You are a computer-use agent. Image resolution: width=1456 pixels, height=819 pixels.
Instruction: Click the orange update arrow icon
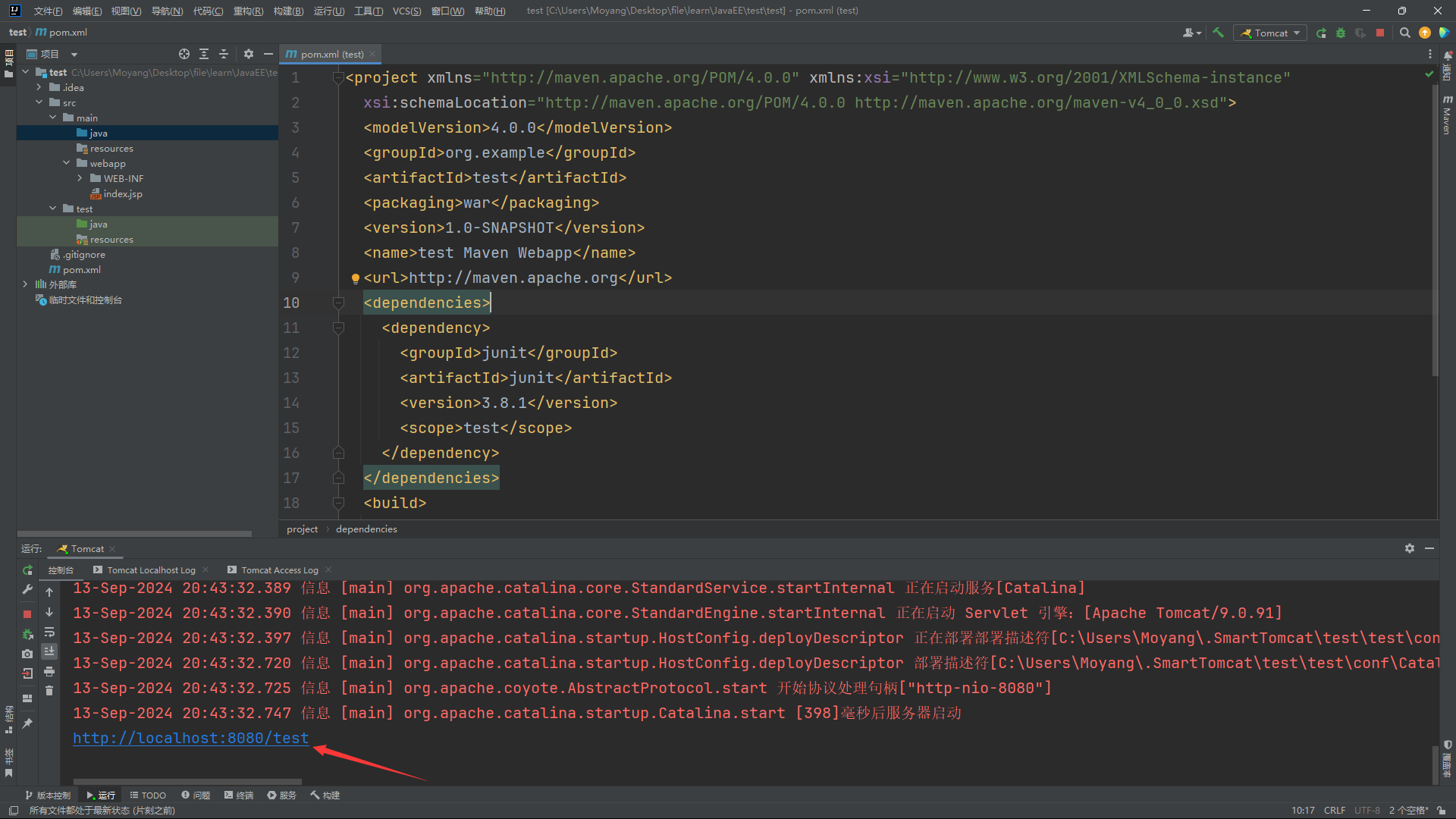[x=1425, y=33]
